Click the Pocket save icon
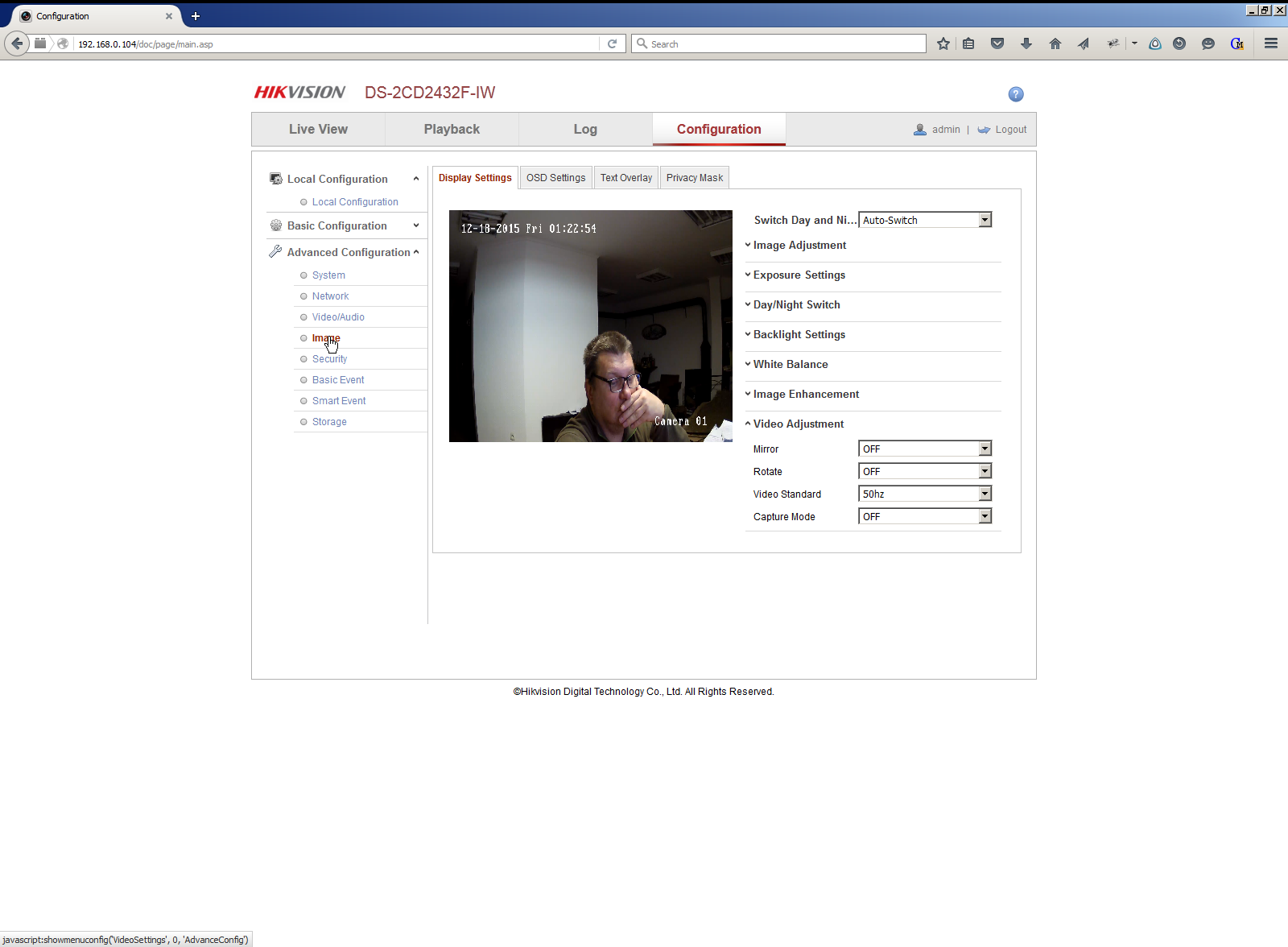 coord(997,43)
